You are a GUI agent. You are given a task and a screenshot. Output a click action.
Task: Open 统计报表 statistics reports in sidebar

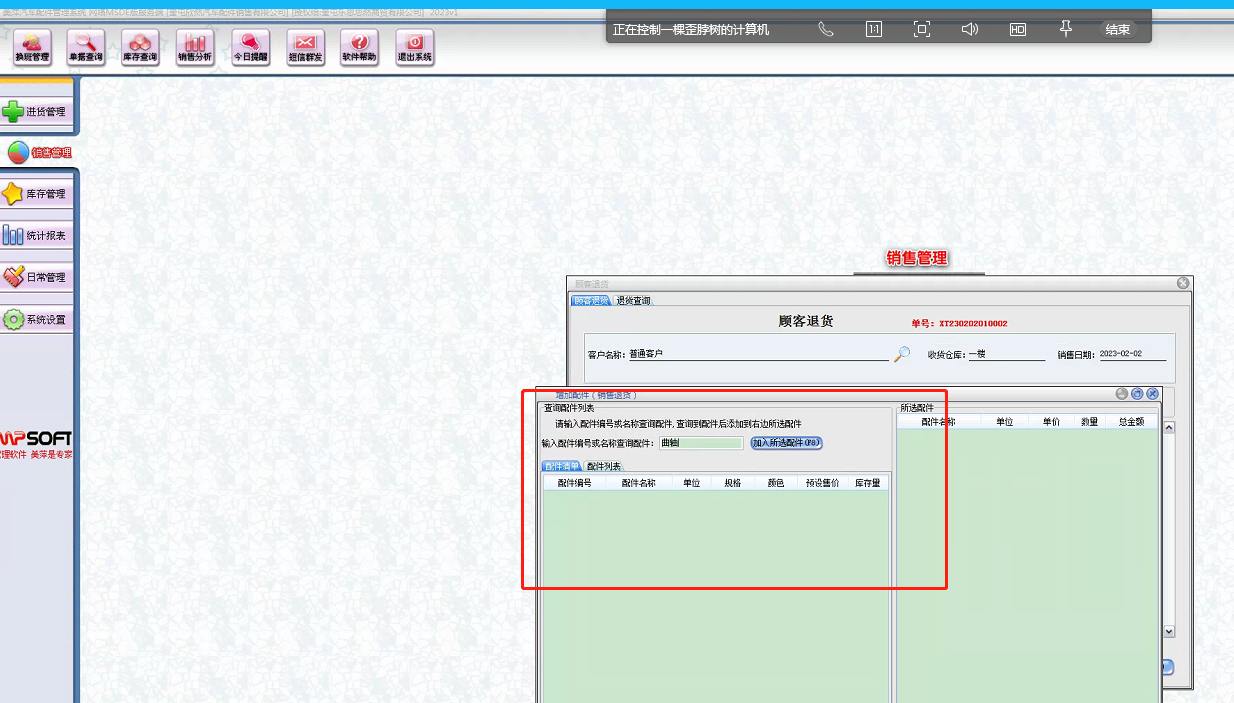tap(37, 236)
